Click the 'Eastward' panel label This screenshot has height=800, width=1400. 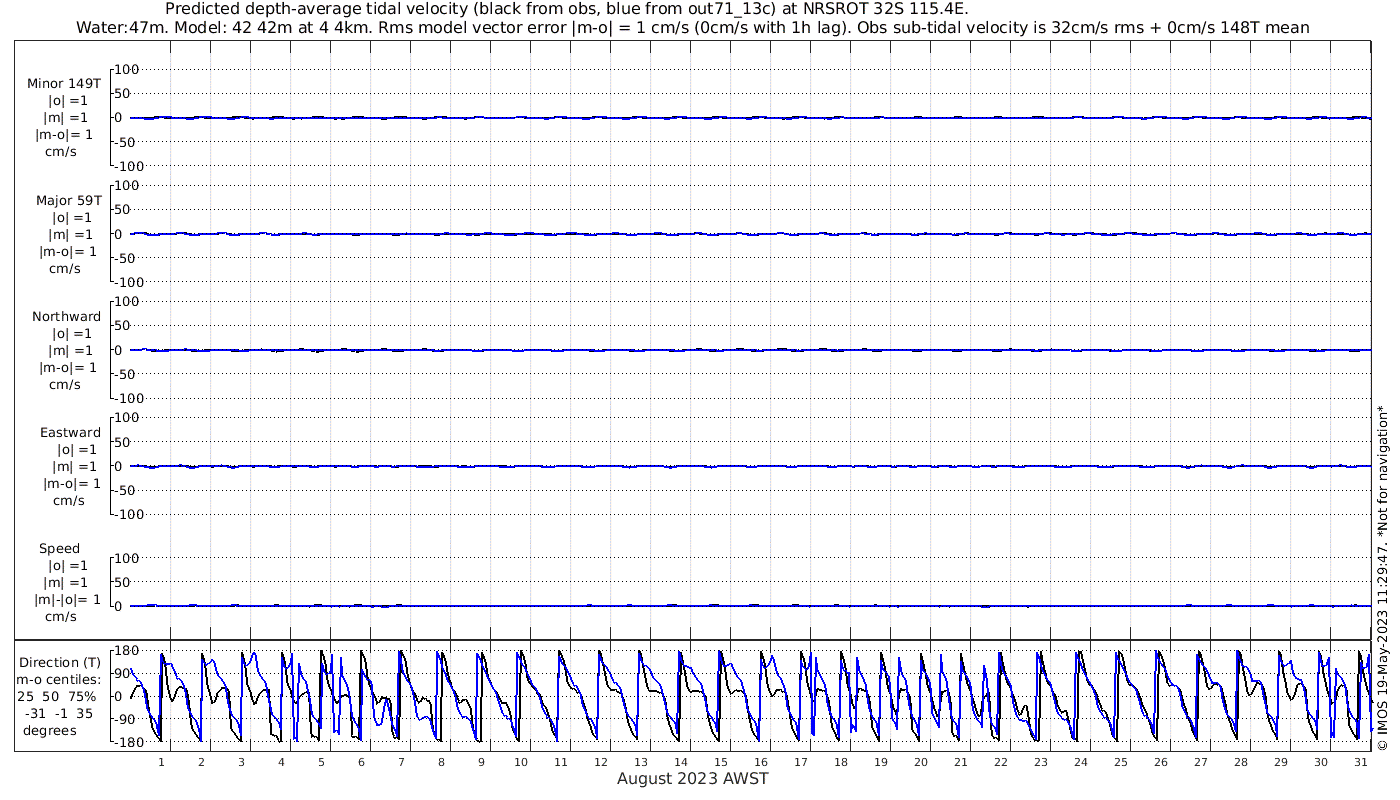click(x=70, y=433)
